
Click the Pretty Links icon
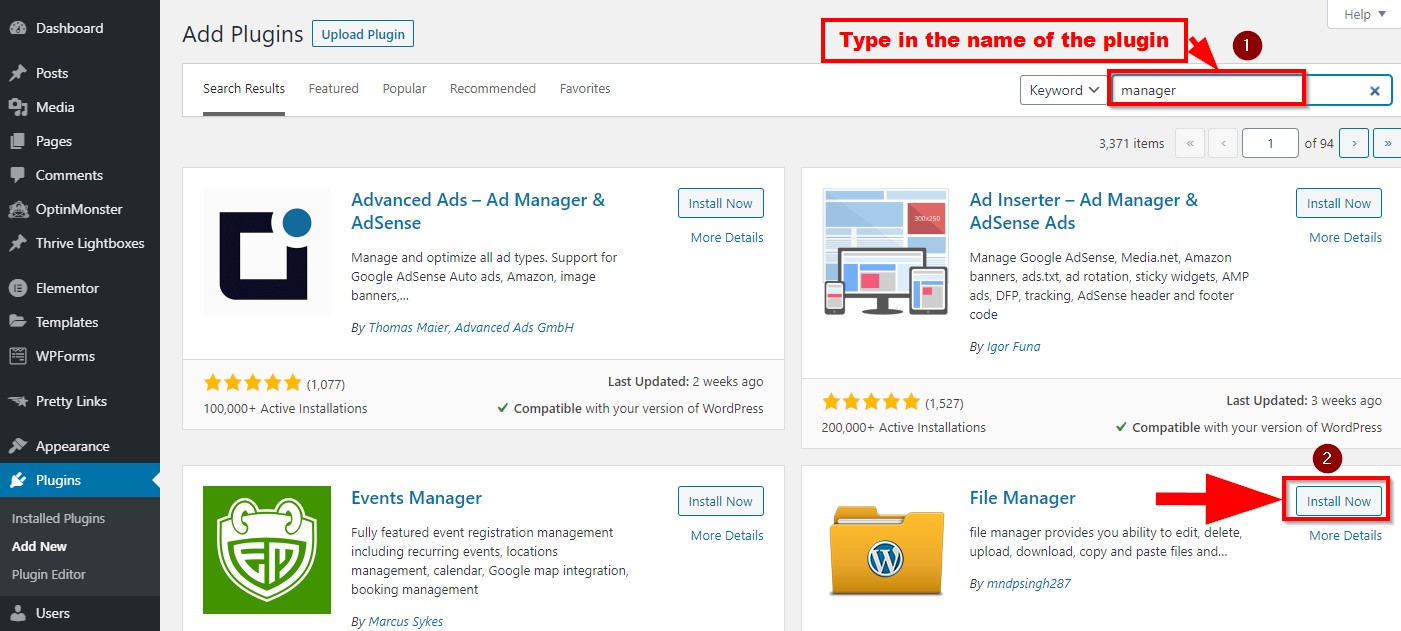coord(17,401)
